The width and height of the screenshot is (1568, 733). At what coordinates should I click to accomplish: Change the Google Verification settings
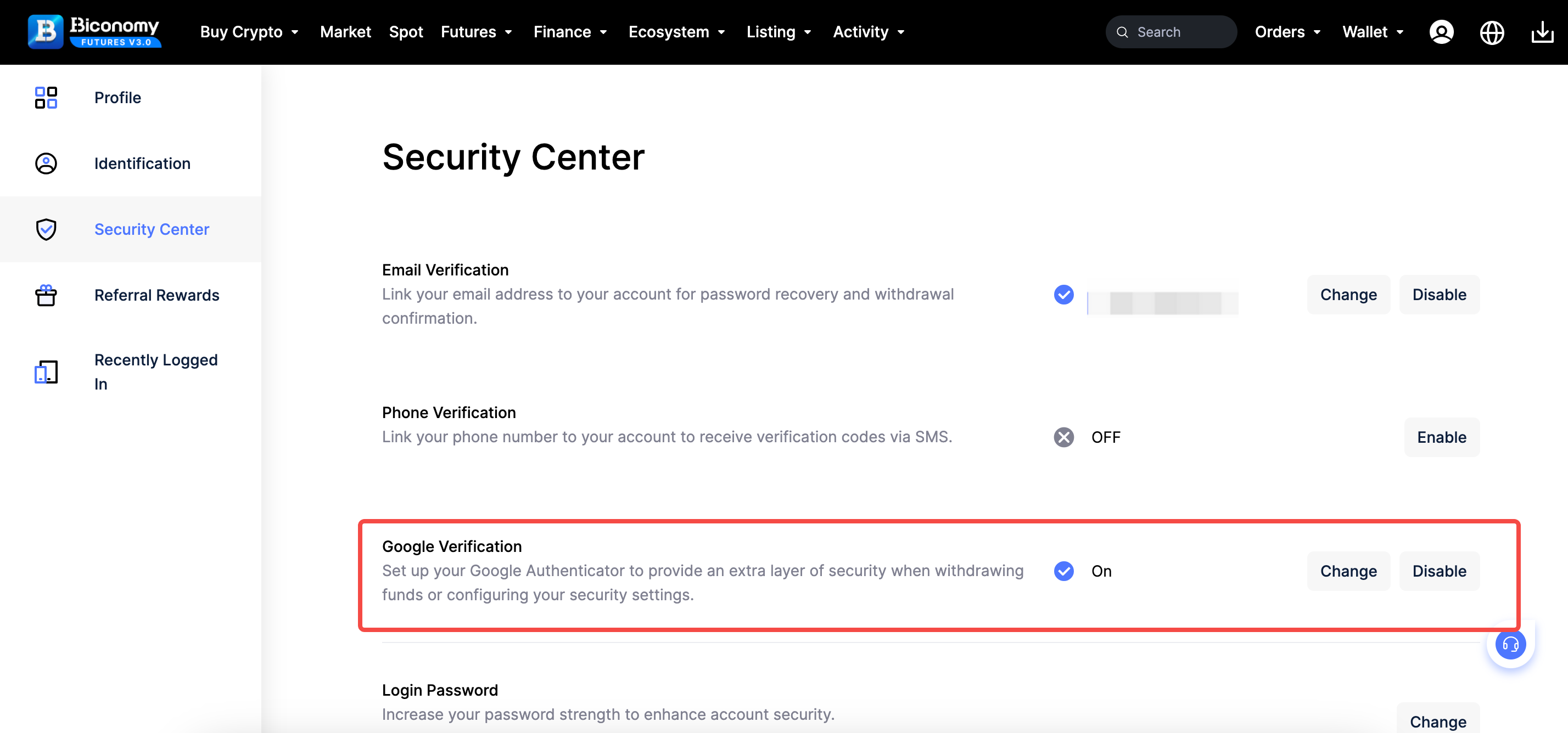1348,571
